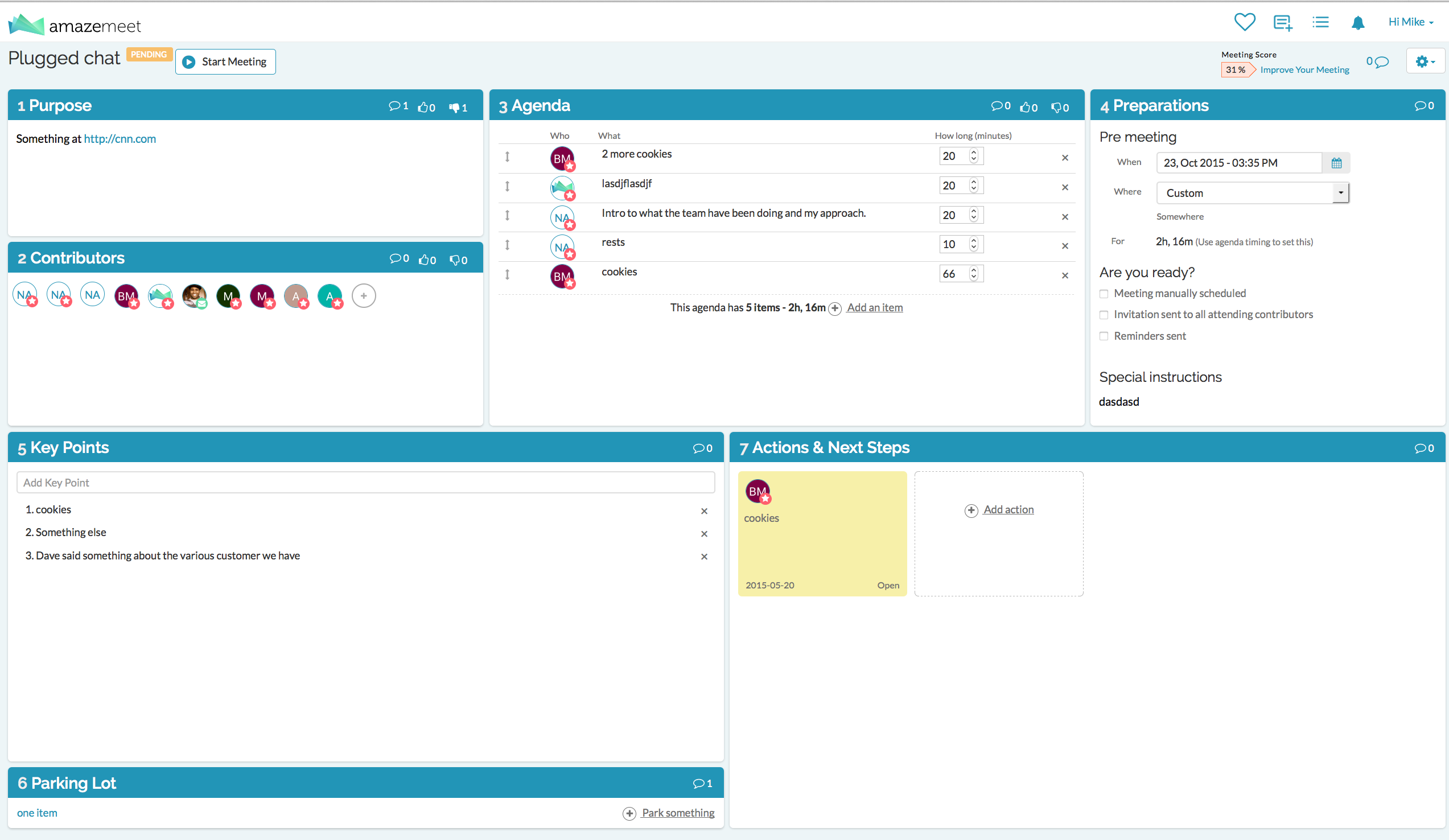Click comment bubble in Agenda header
Viewport: 1449px width, 840px height.
(997, 106)
